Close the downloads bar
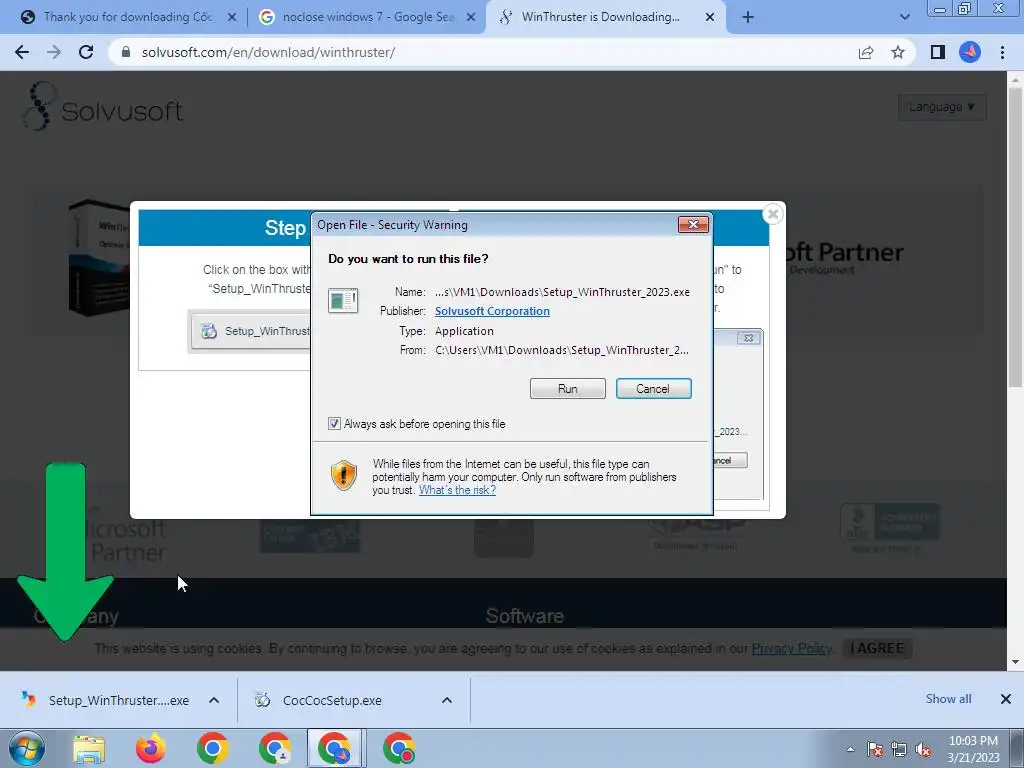 coord(1006,699)
